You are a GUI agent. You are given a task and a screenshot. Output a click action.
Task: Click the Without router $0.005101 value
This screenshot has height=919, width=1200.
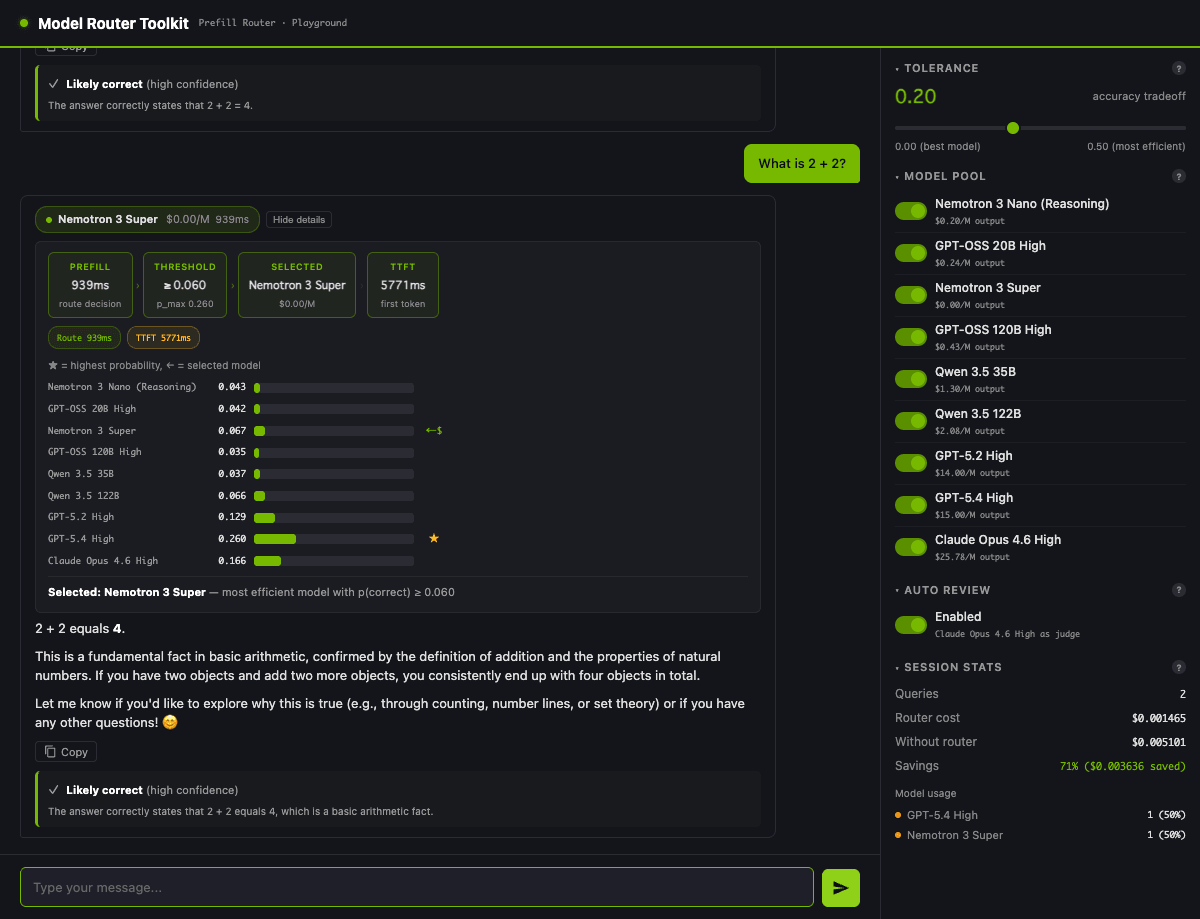coord(1159,742)
